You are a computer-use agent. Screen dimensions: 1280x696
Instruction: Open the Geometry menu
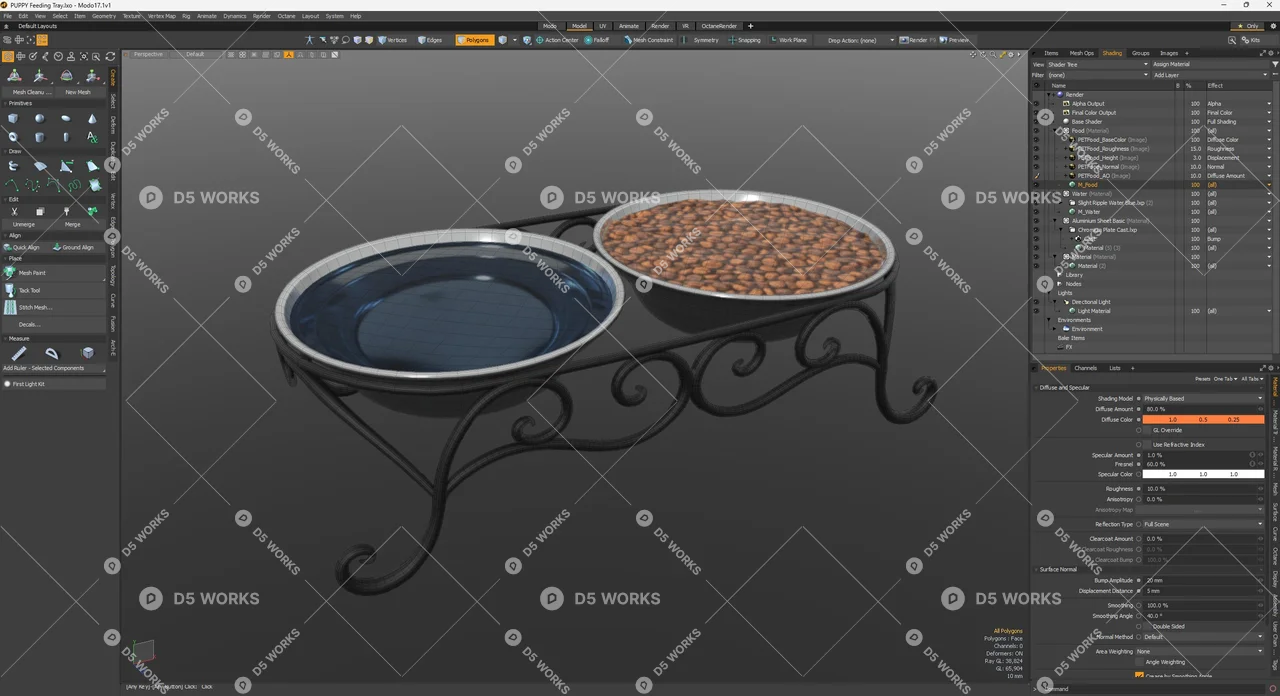point(104,16)
